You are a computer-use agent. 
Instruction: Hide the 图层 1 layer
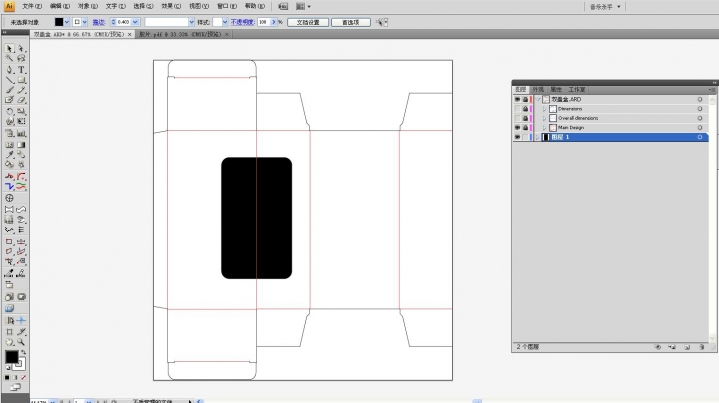pyautogui.click(x=517, y=138)
